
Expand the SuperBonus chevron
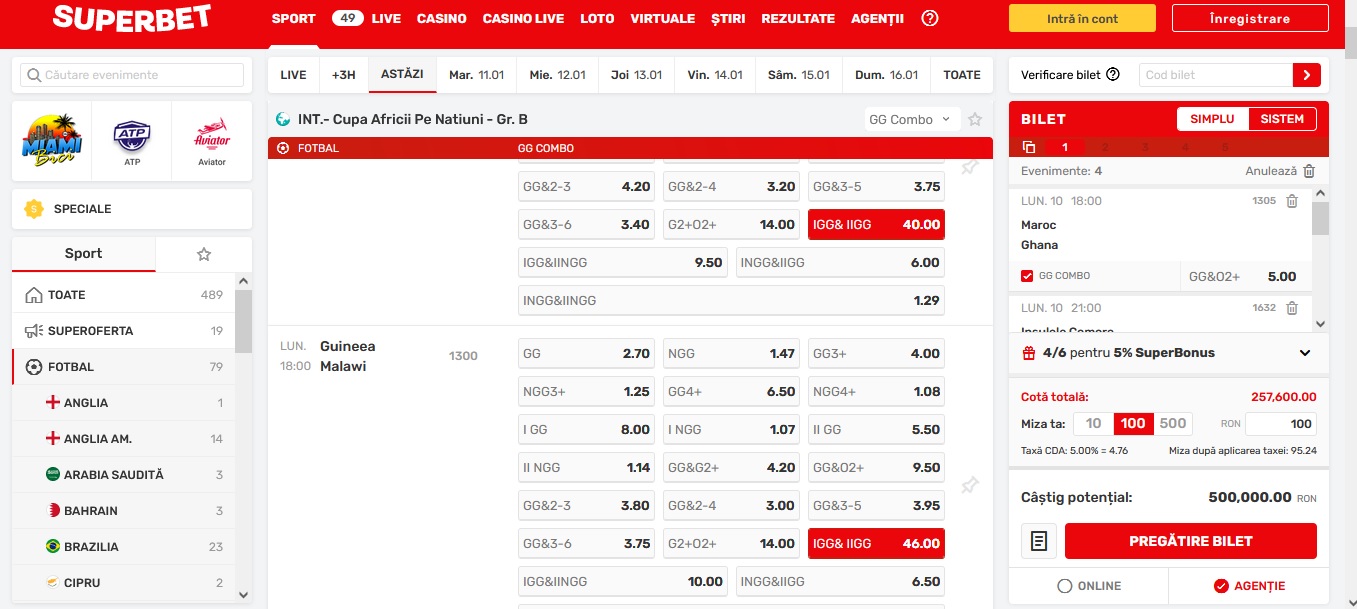pyautogui.click(x=1305, y=353)
